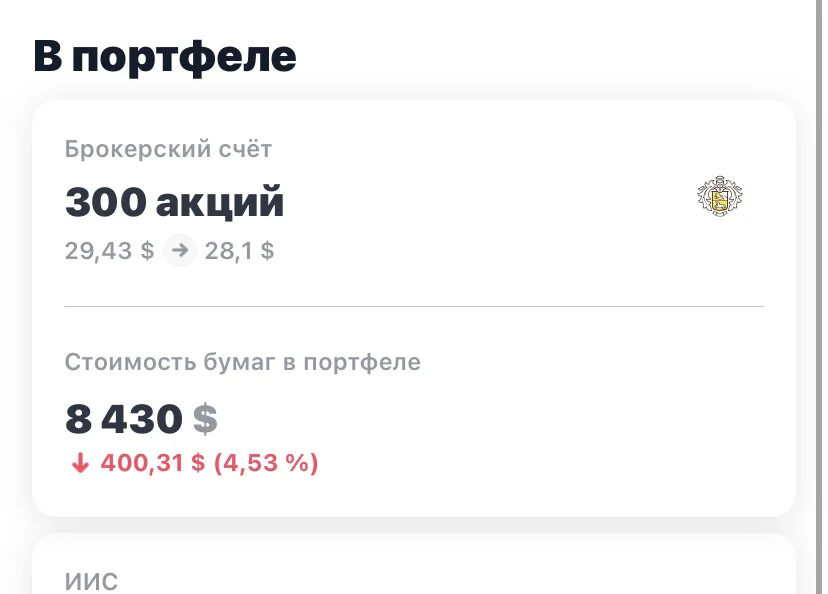This screenshot has width=828, height=594.
Task: Click the ИИС label
Action: [x=91, y=582]
